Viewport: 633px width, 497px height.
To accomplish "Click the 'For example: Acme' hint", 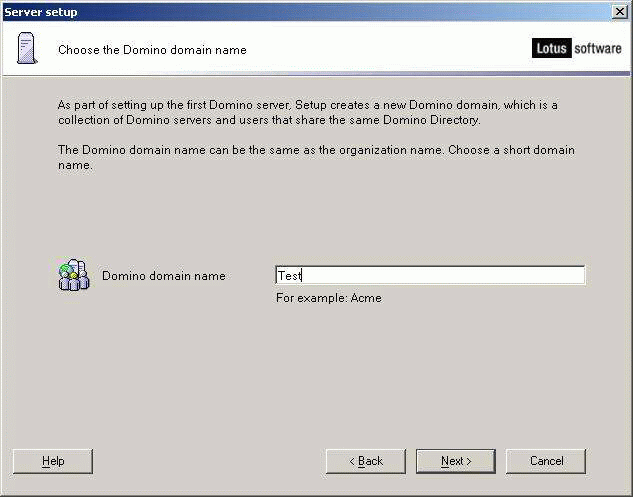I will click(x=329, y=298).
